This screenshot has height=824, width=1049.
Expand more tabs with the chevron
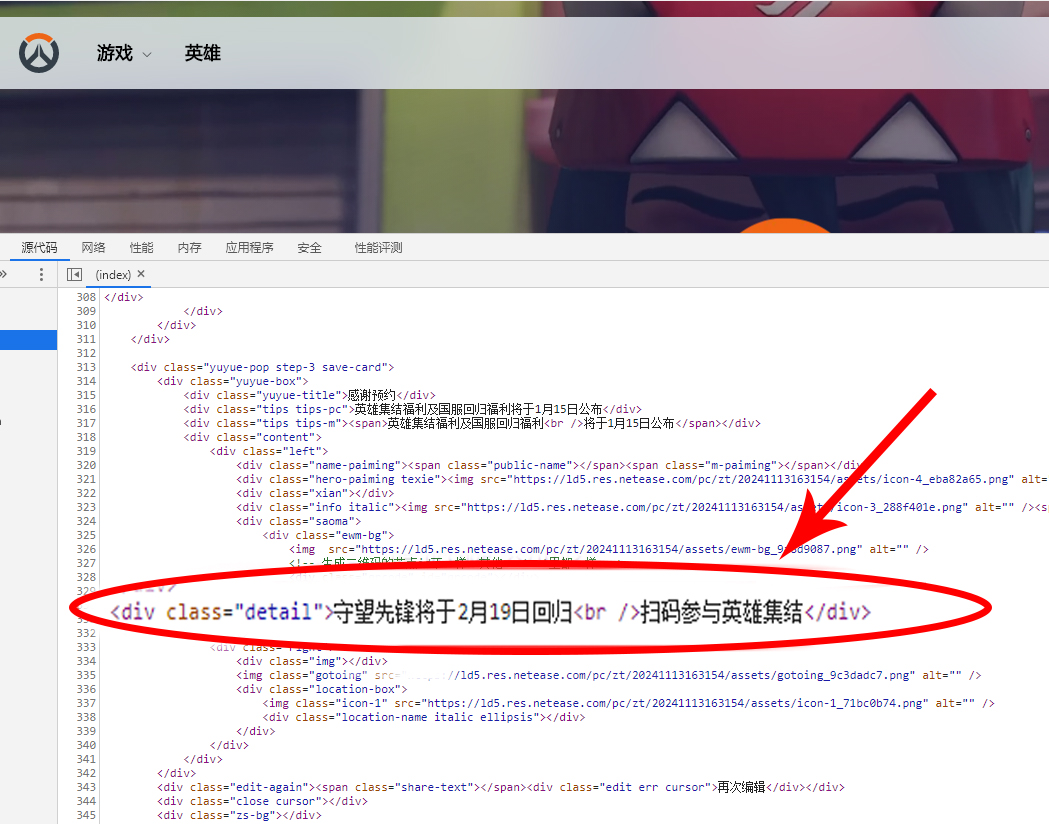pos(3,274)
